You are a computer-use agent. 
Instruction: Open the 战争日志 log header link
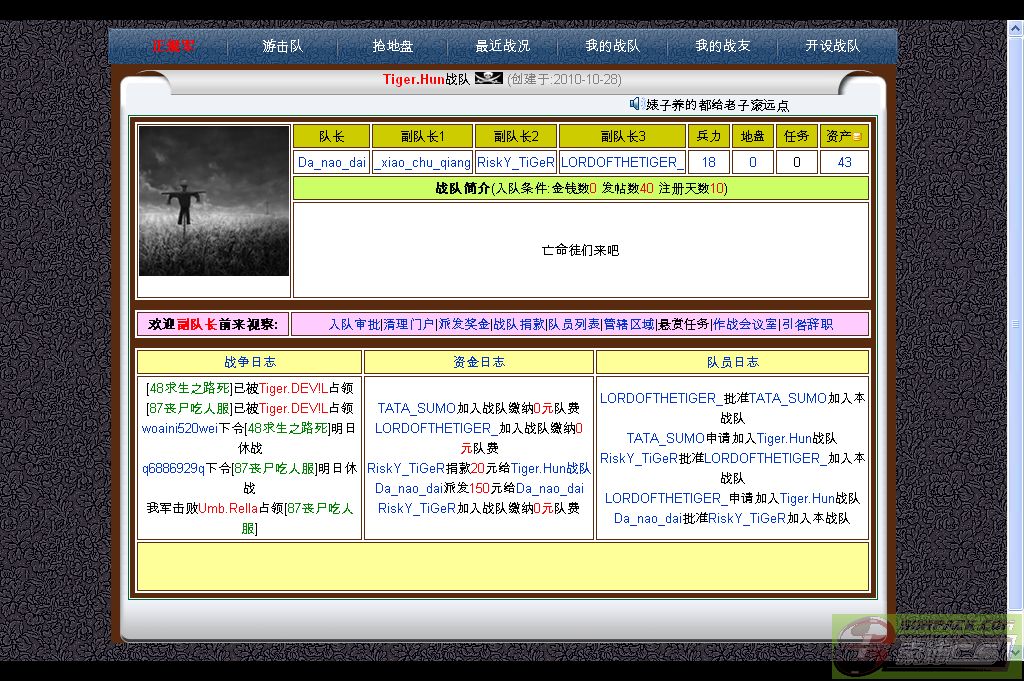coord(250,362)
